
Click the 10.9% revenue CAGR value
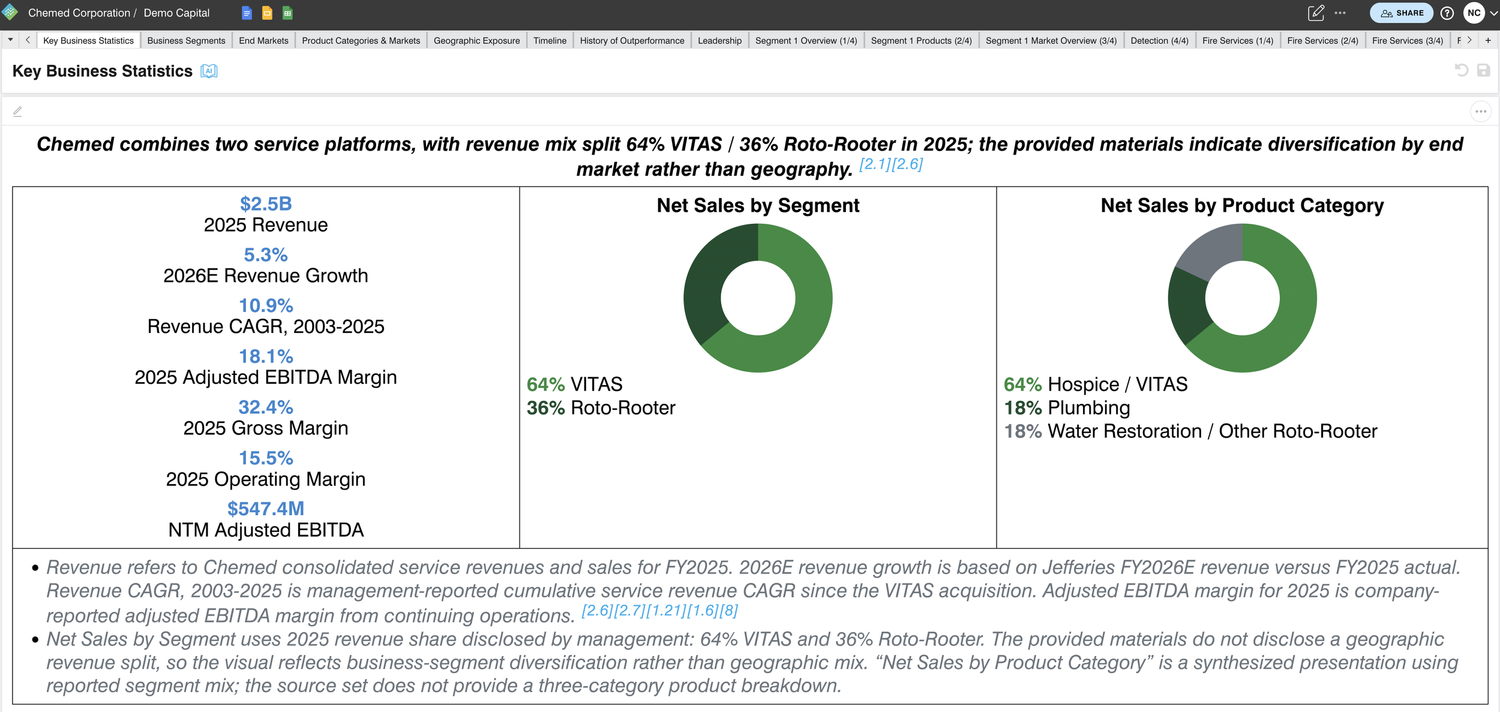[x=266, y=305]
